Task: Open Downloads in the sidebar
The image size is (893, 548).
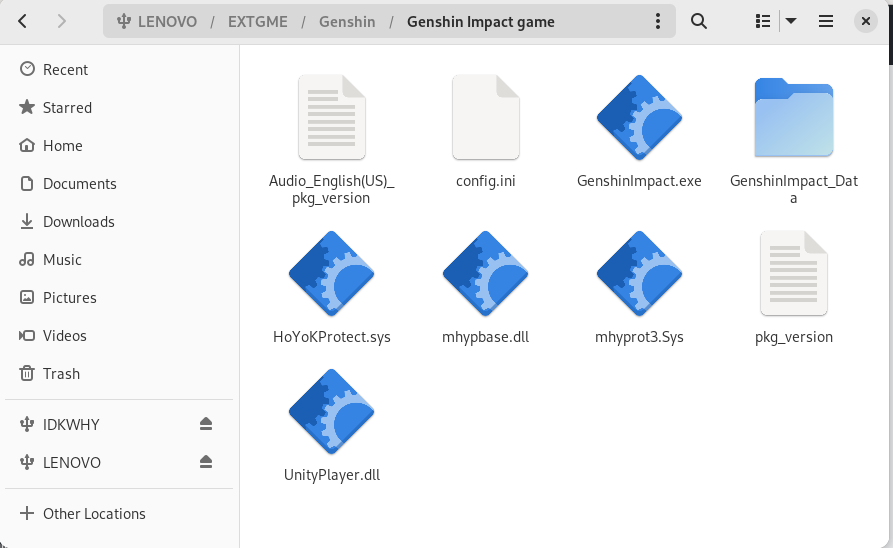Action: pos(119,222)
